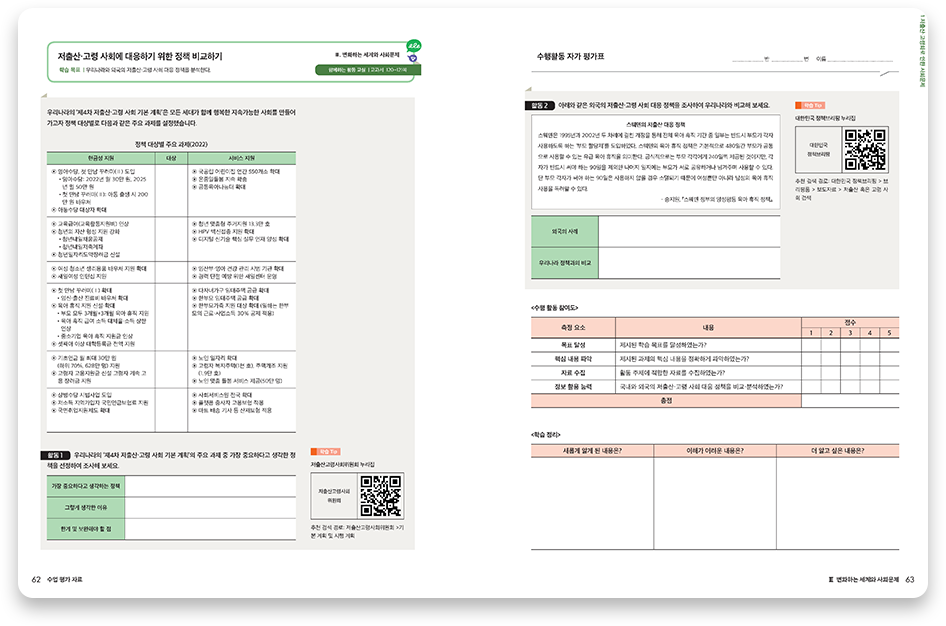Click the blank cell beside '외국의 사례'
946x626 pixels.
689,232
